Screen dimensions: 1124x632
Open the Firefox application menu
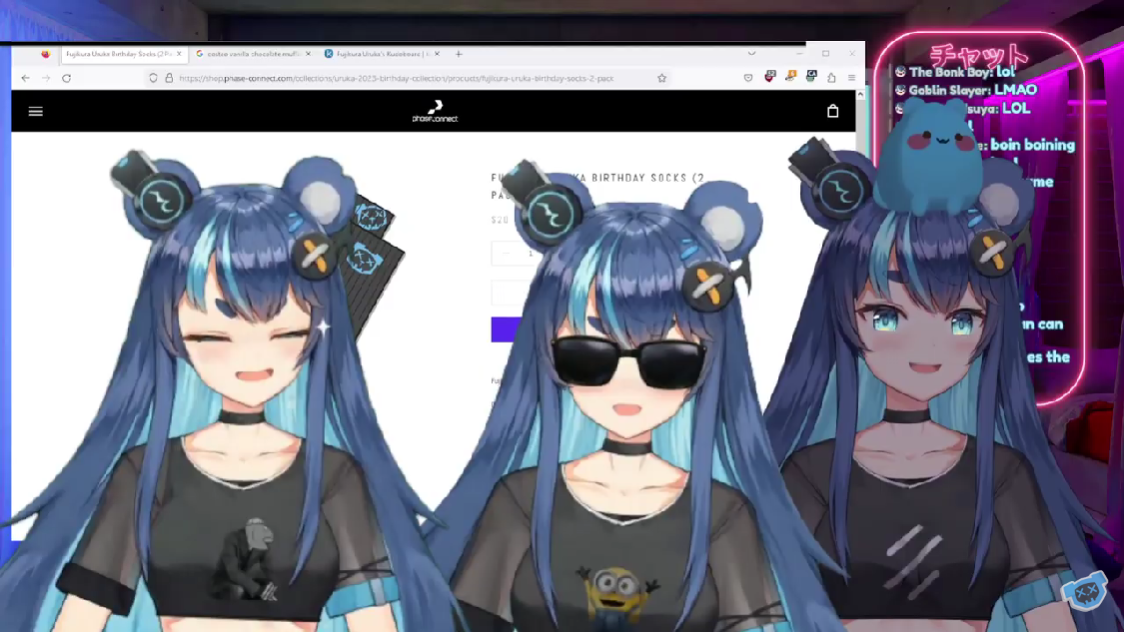852,78
